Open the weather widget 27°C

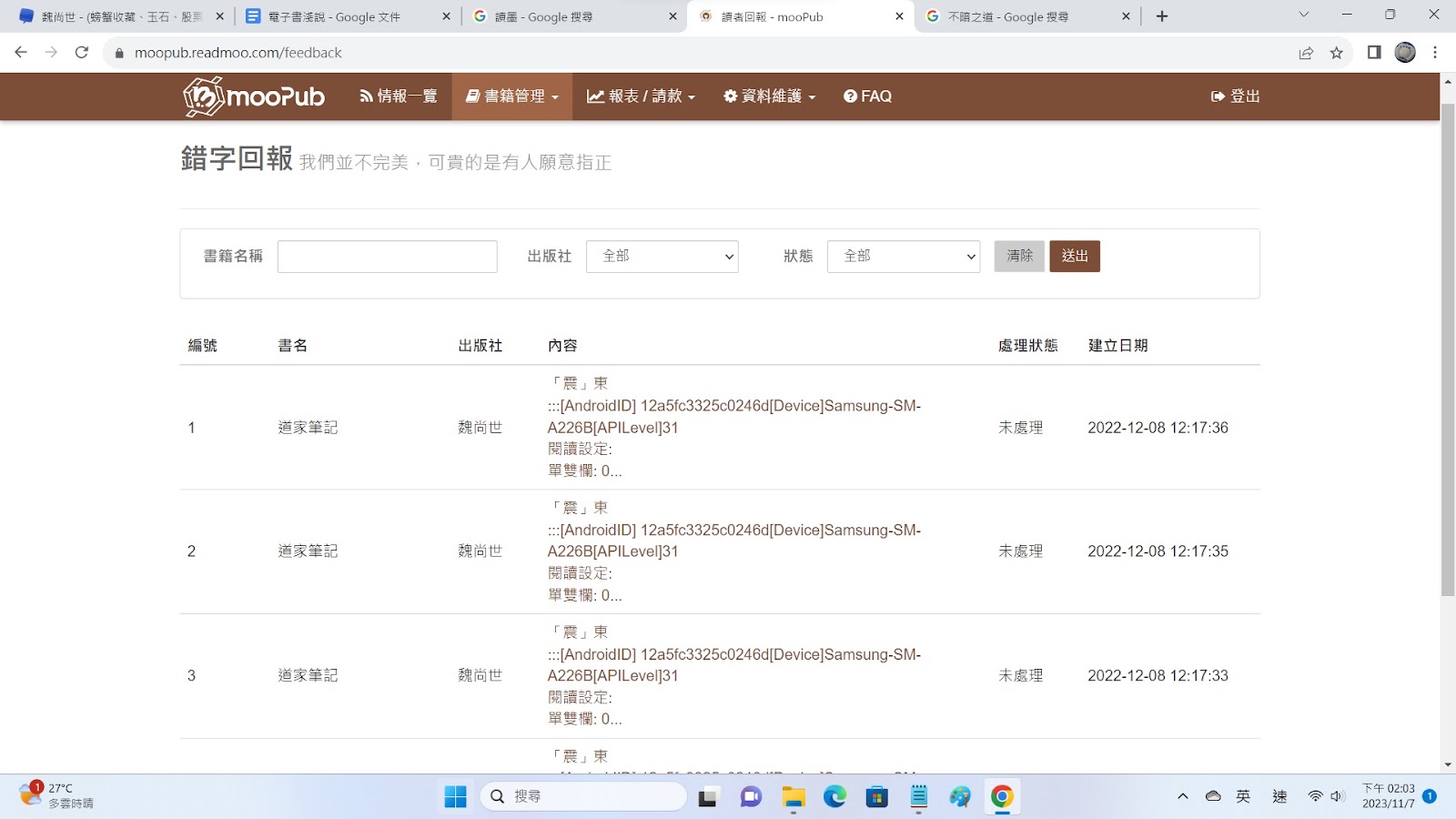pos(56,796)
